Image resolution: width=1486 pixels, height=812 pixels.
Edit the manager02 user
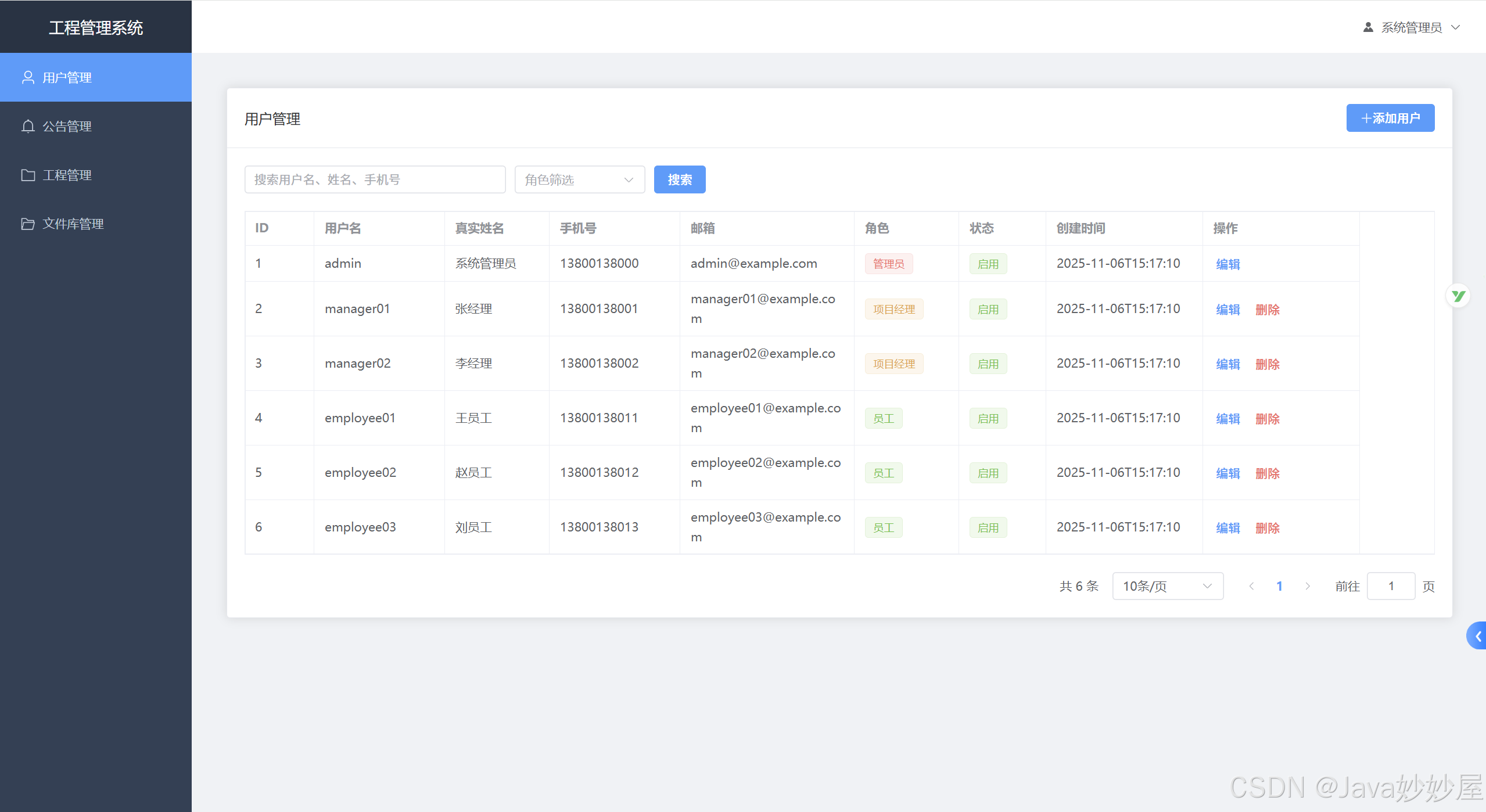coord(1228,364)
